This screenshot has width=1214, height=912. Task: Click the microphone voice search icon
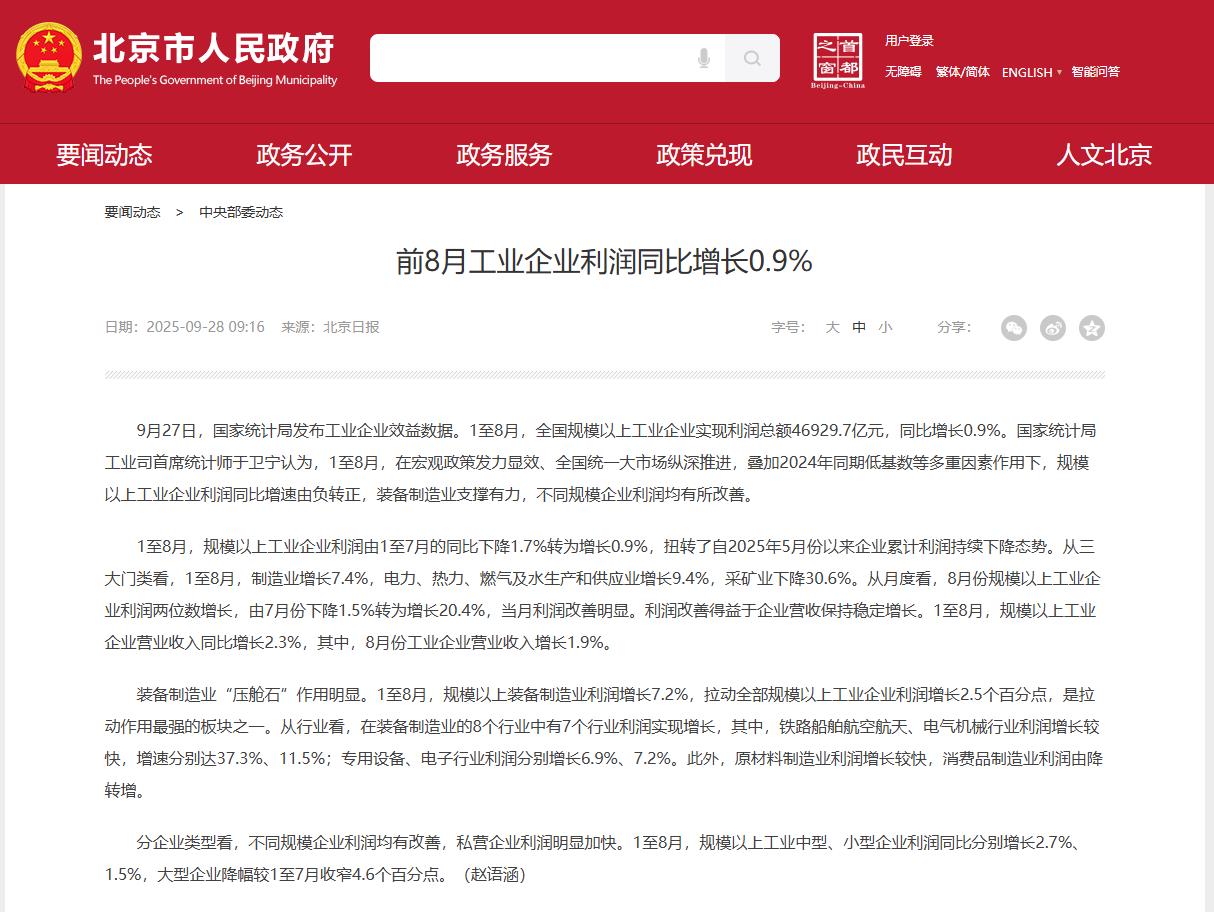(704, 59)
